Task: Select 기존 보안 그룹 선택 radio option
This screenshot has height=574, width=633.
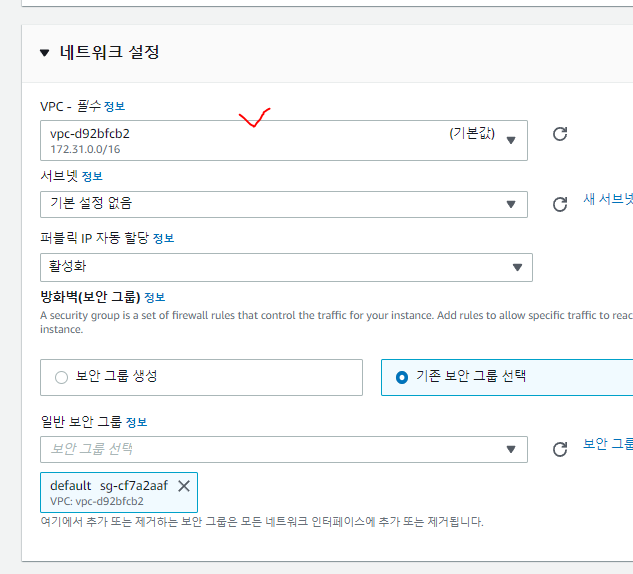Action: (x=402, y=377)
